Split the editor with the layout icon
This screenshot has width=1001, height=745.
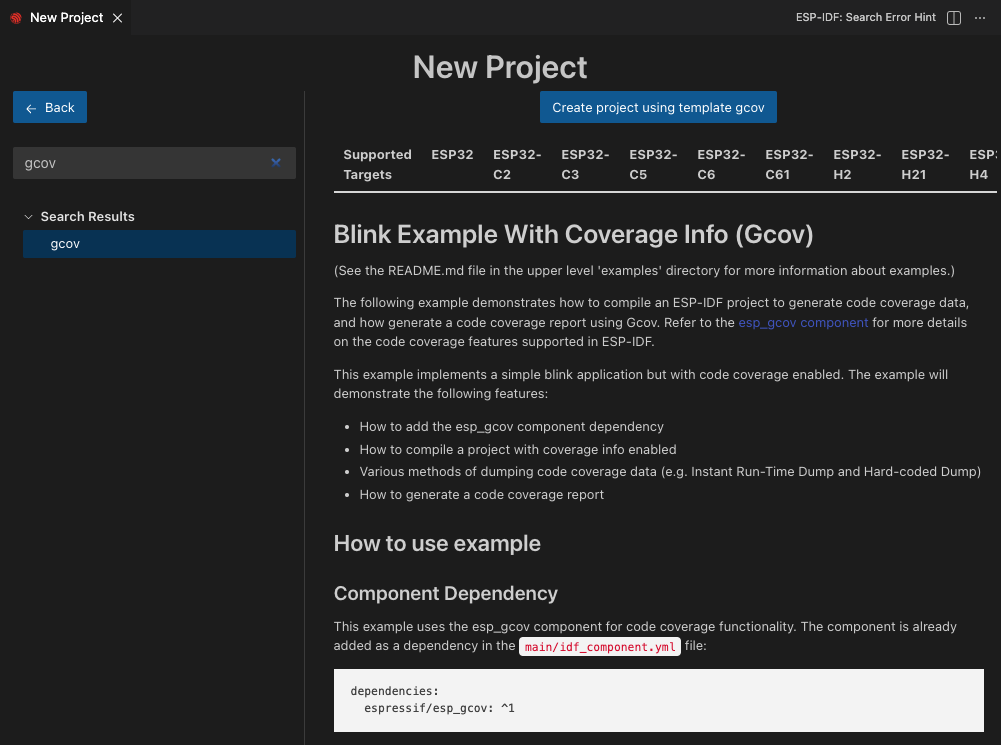(954, 18)
